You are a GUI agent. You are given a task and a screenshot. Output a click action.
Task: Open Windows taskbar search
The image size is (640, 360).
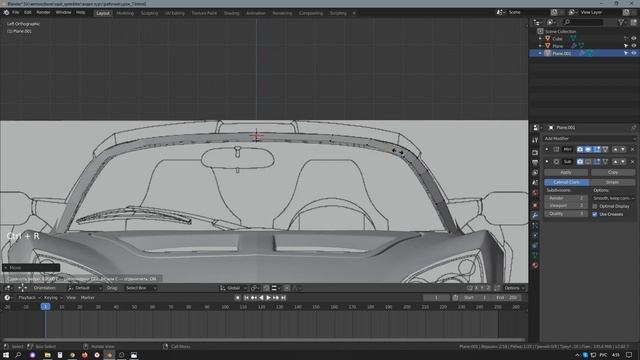(18, 355)
